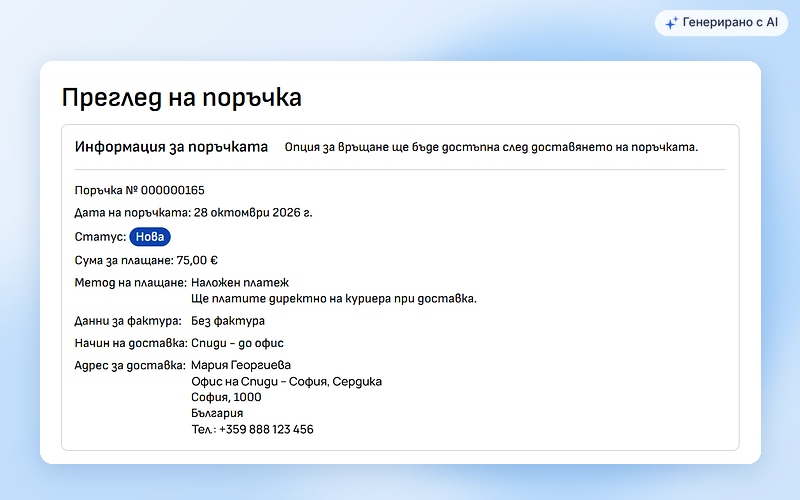Click the return option notice text
Screen dimensions: 800x500
pos(491,147)
